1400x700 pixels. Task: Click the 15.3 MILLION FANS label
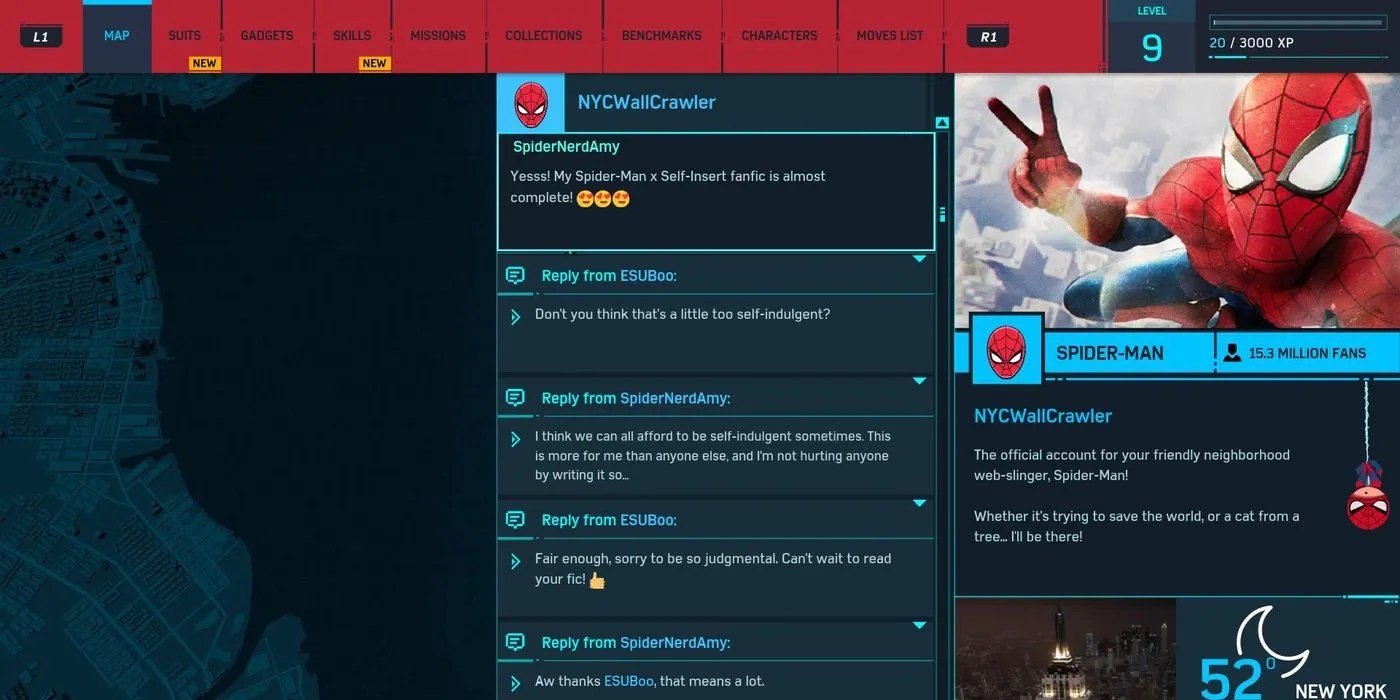pos(1307,353)
